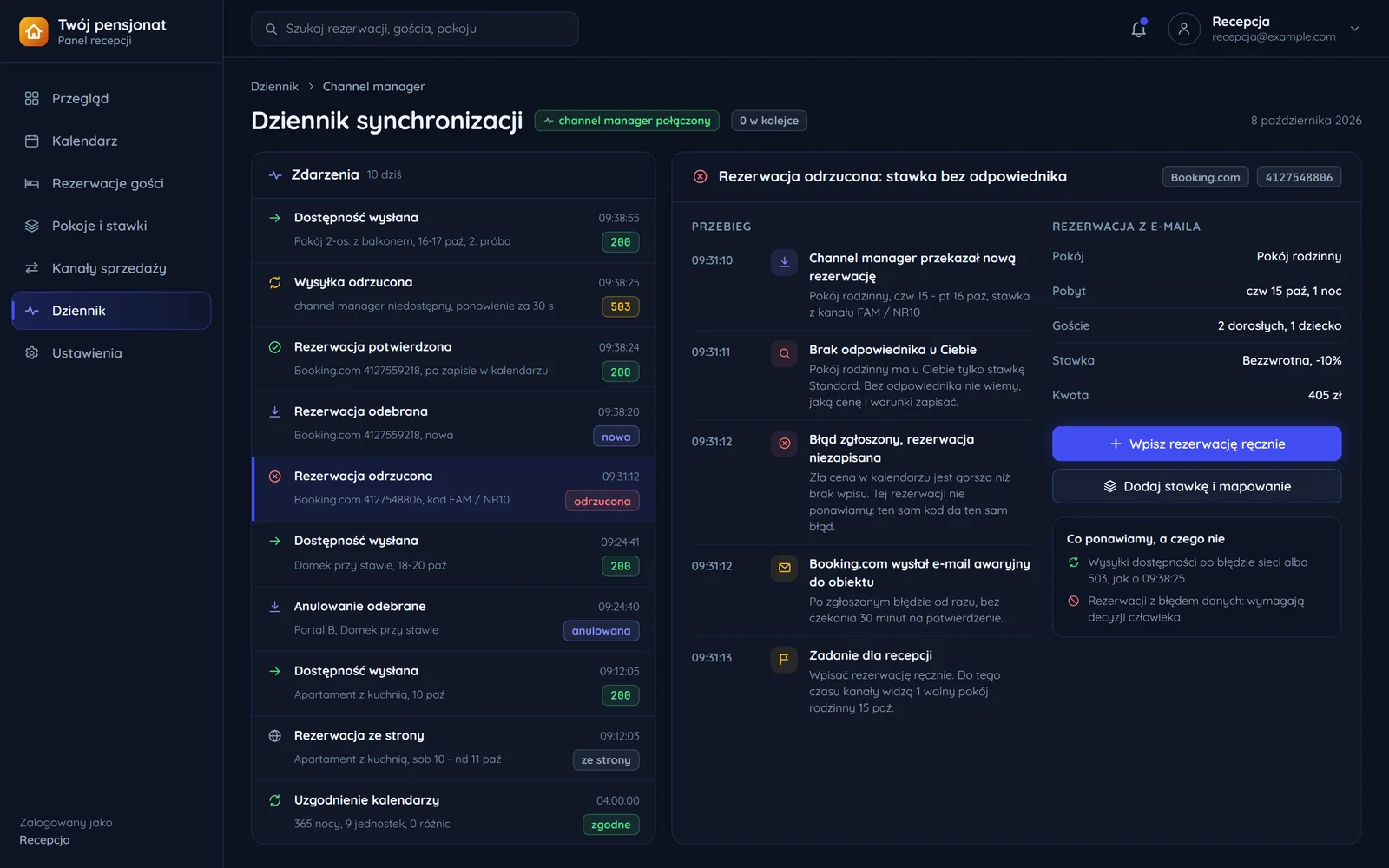Click the 0 w kolejce badge
This screenshot has width=1389, height=868.
pyautogui.click(x=768, y=121)
